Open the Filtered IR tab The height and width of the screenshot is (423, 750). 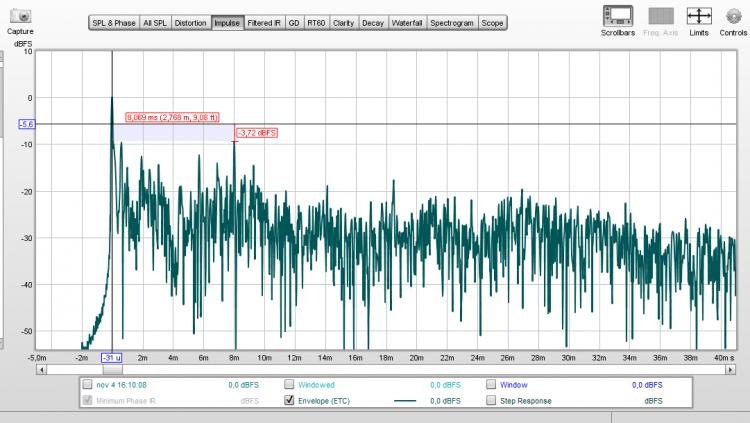click(264, 23)
